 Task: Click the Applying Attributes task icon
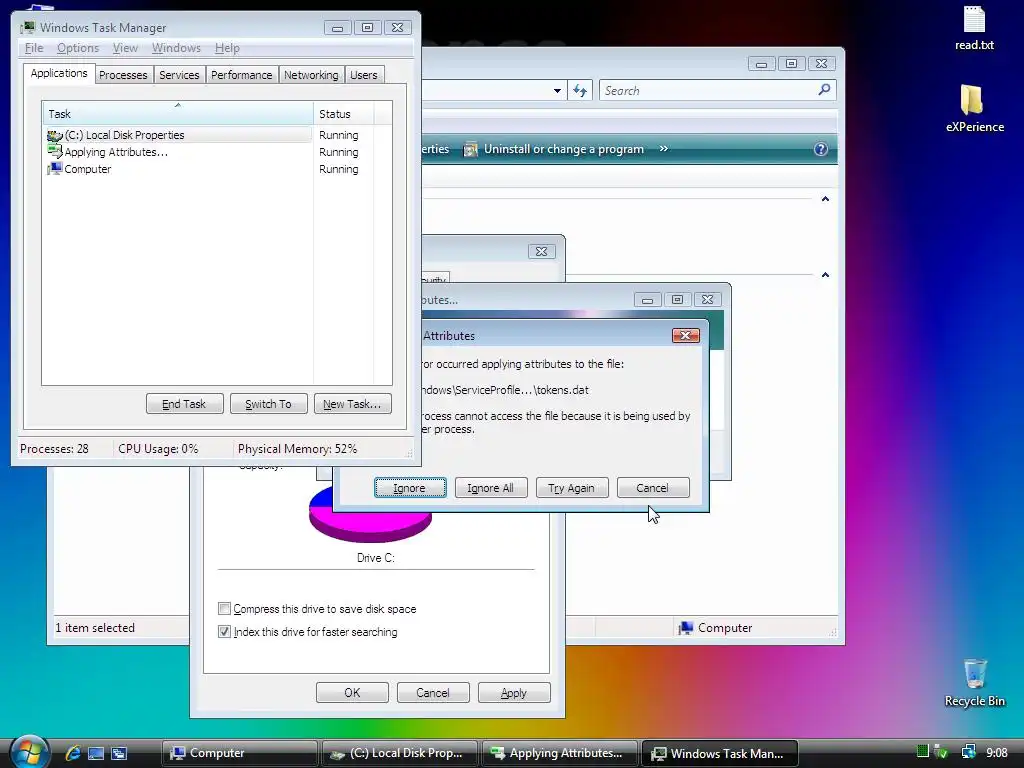coord(55,152)
